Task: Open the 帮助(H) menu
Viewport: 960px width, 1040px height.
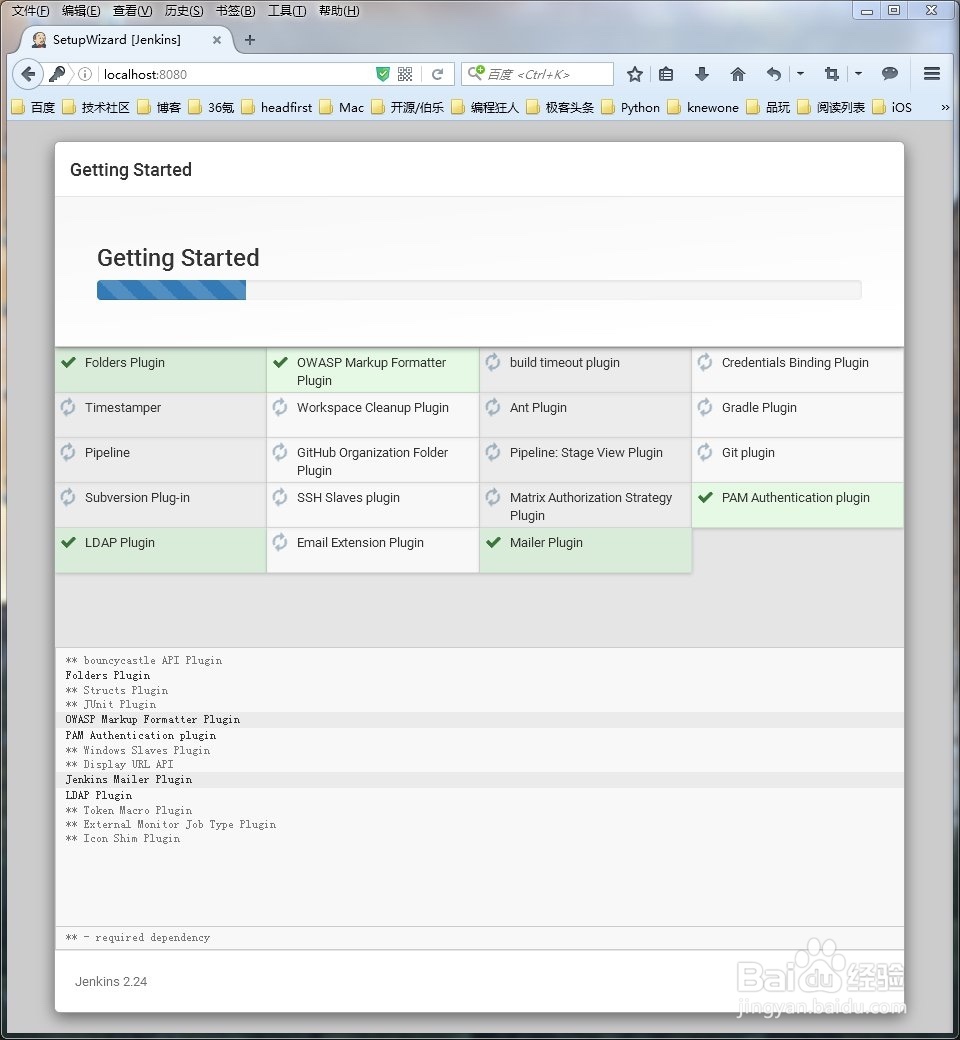Action: [339, 11]
